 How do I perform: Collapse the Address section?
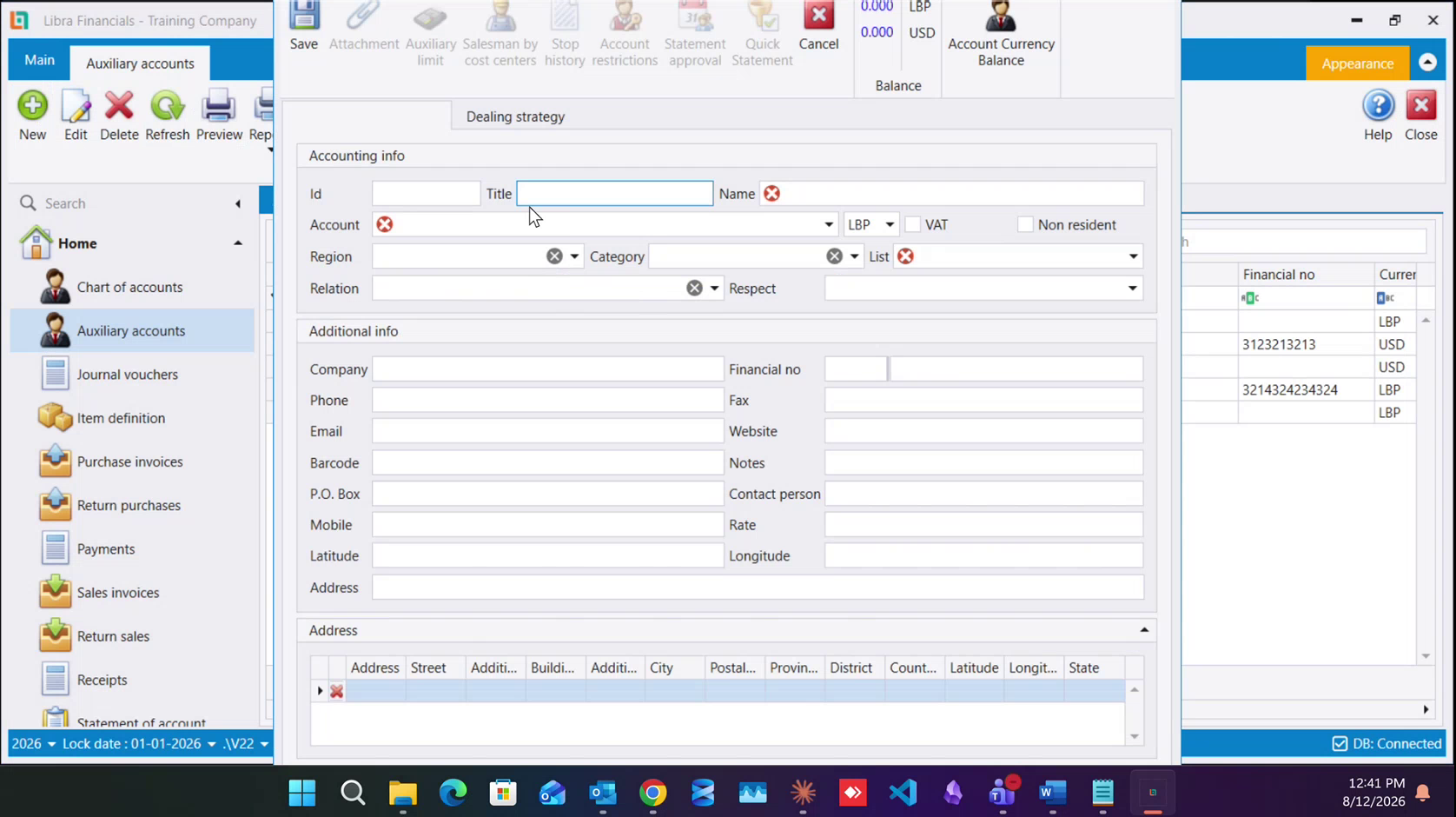pos(1144,630)
